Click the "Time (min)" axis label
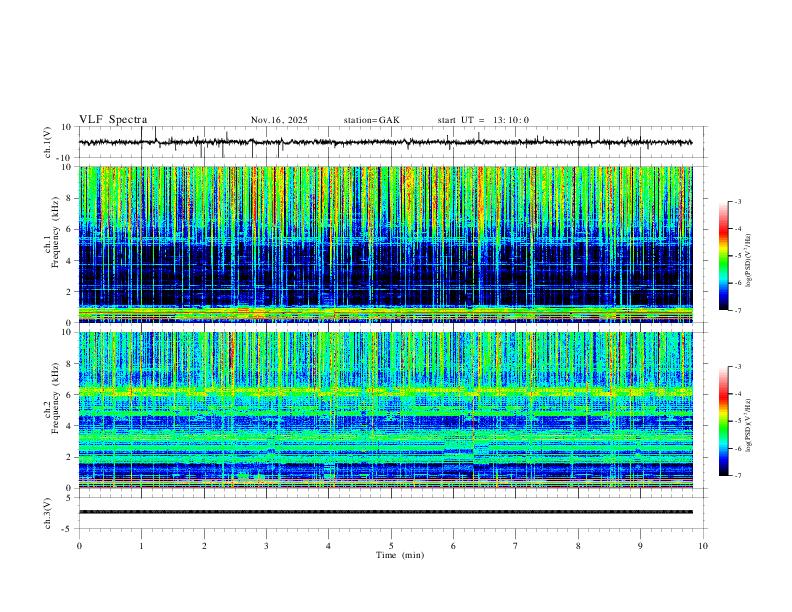The height and width of the screenshot is (612, 792). [400, 555]
